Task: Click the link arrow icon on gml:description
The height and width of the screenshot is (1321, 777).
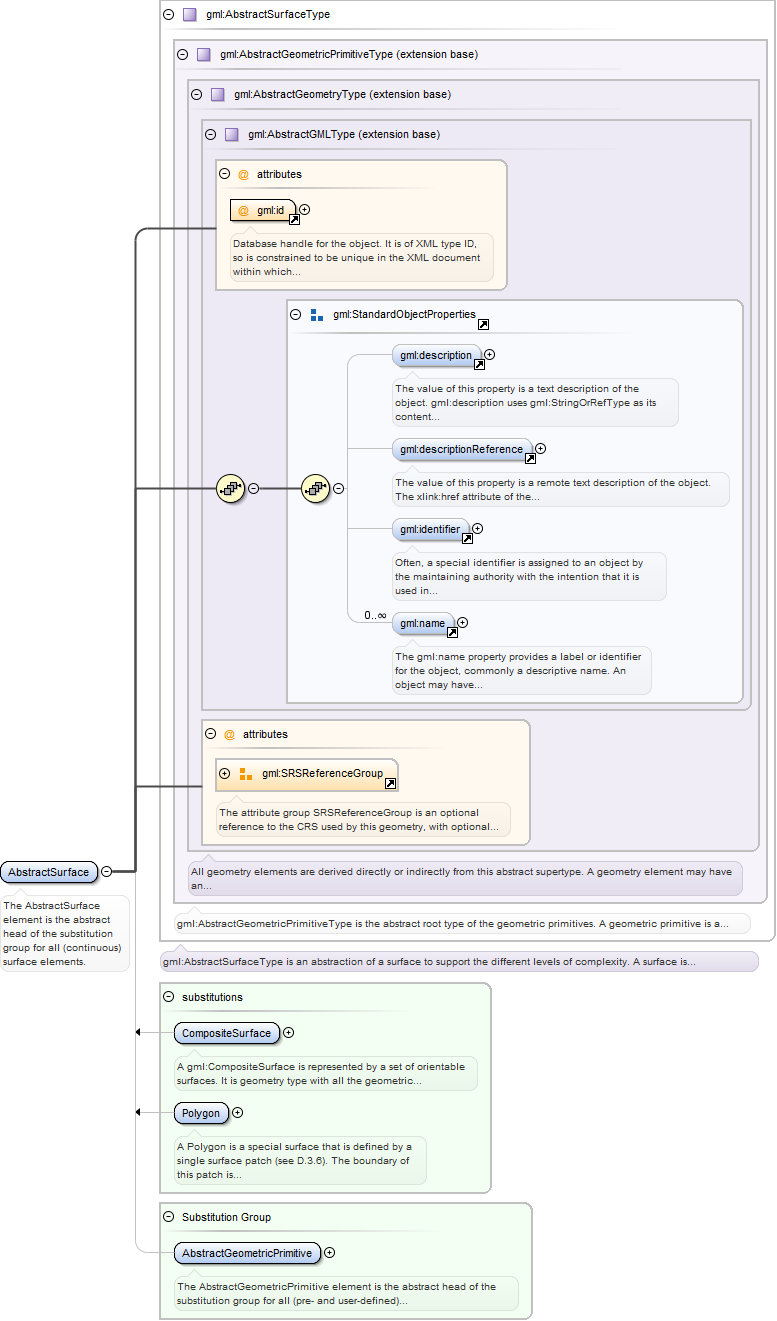Action: (479, 365)
